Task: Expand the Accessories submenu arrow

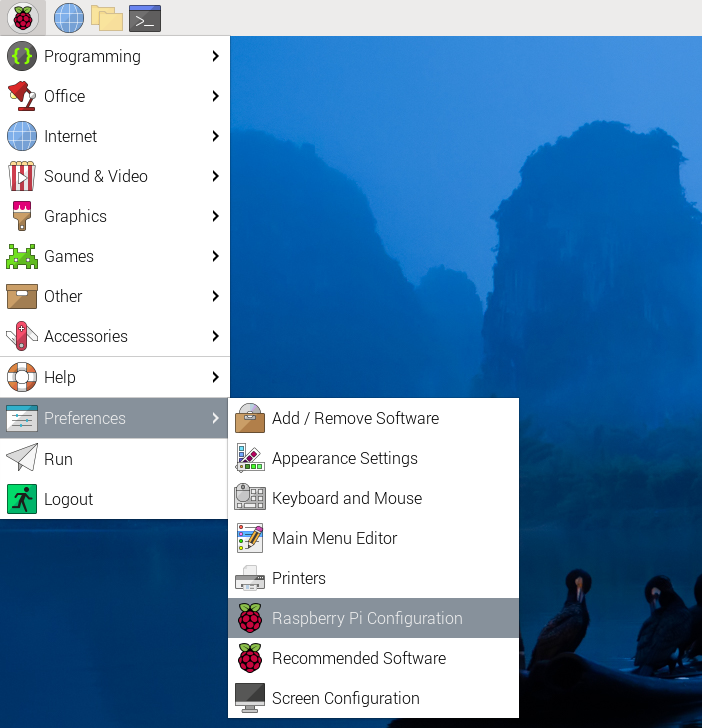Action: coord(215,336)
